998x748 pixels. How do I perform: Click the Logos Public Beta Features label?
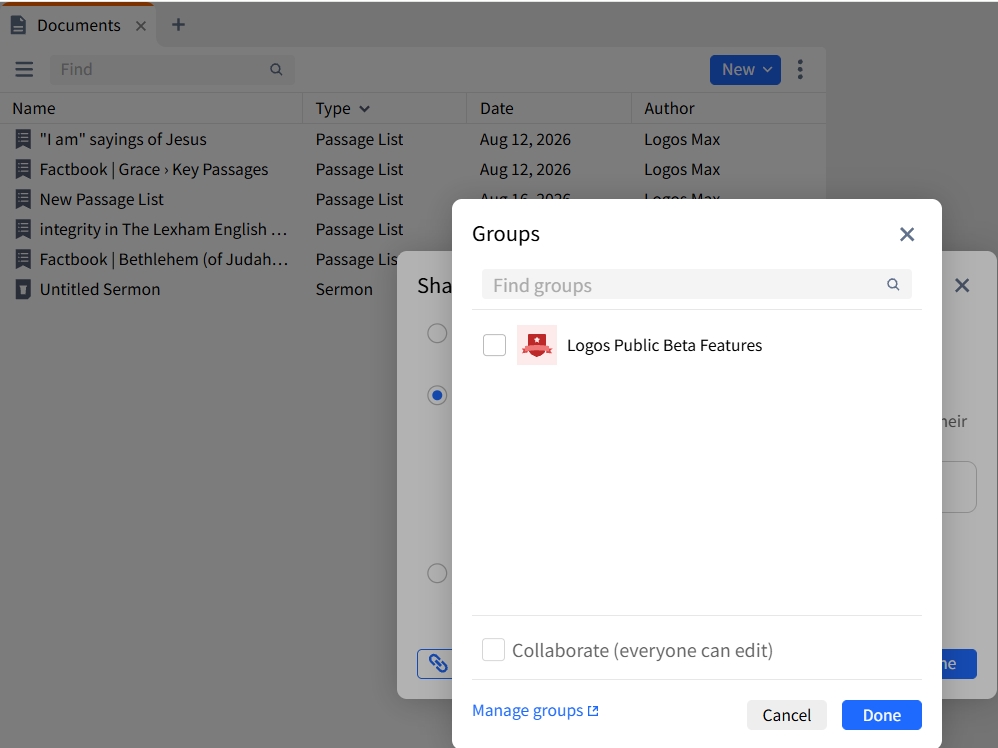[664, 345]
